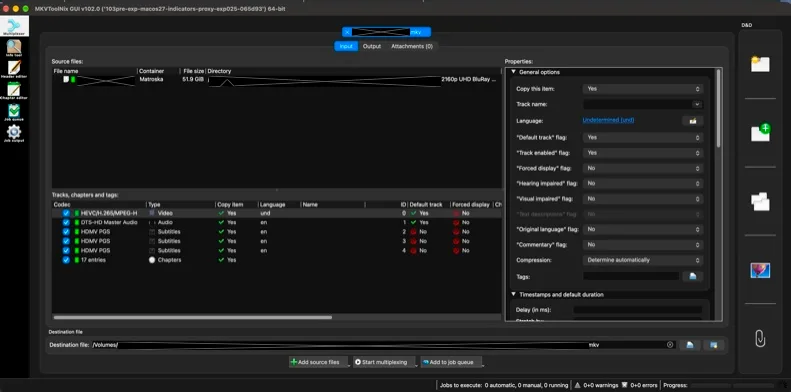This screenshot has height=392, width=791.
Task: Click the Add to job queue button
Action: point(450,362)
